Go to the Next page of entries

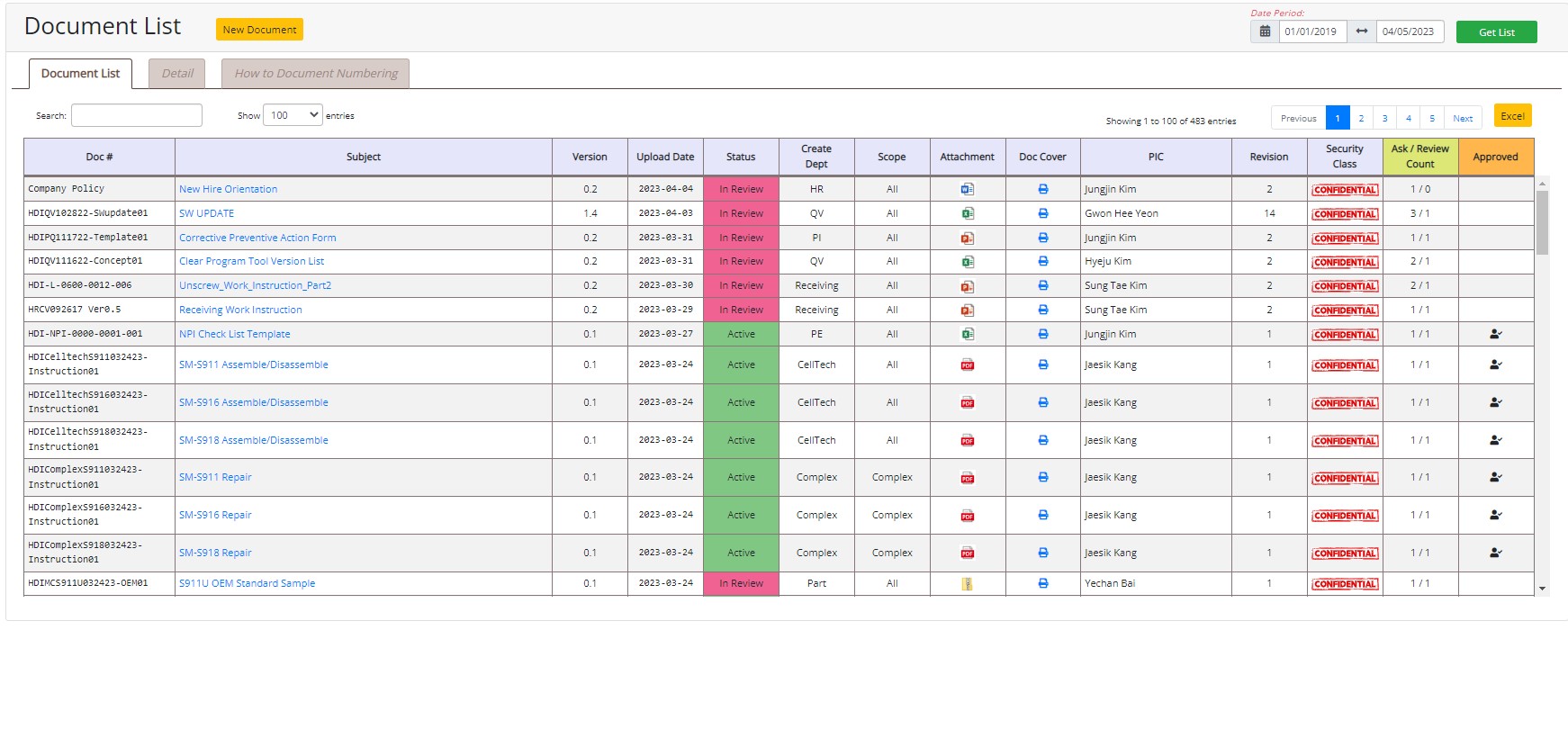[1463, 118]
